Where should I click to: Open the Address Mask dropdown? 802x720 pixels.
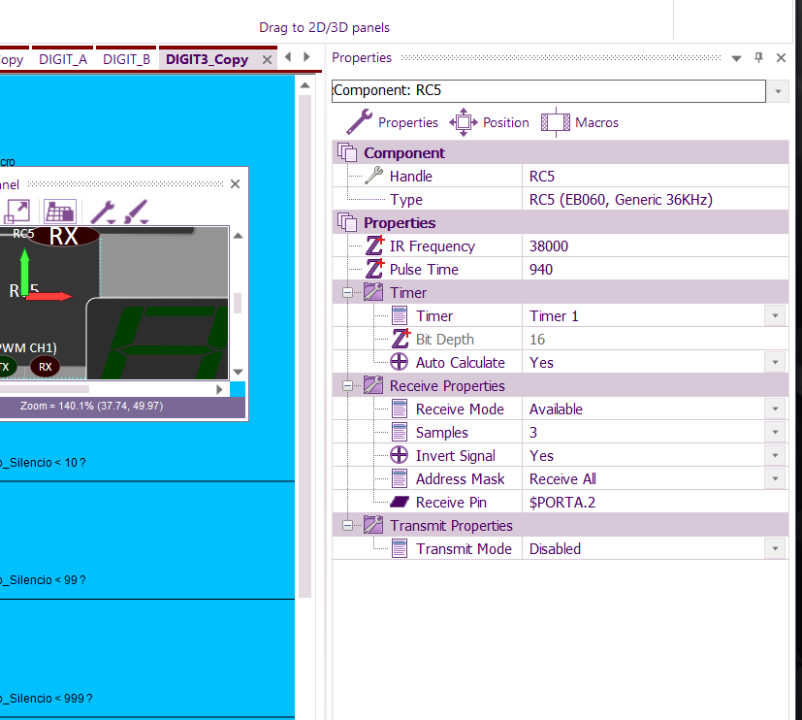click(x=775, y=479)
